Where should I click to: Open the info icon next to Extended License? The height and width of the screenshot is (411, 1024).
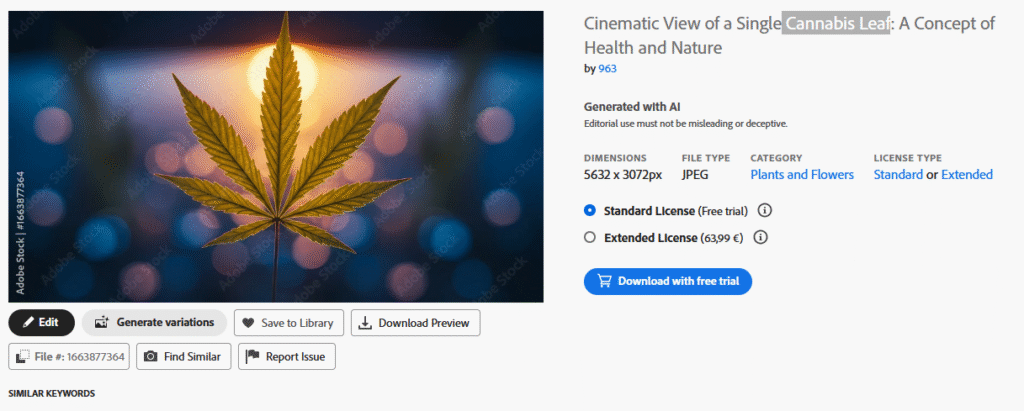759,237
